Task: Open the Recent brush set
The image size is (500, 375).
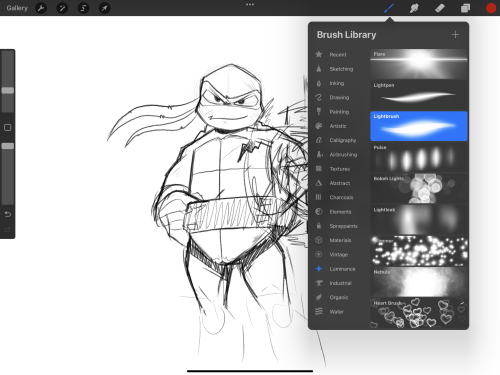Action: (338, 54)
